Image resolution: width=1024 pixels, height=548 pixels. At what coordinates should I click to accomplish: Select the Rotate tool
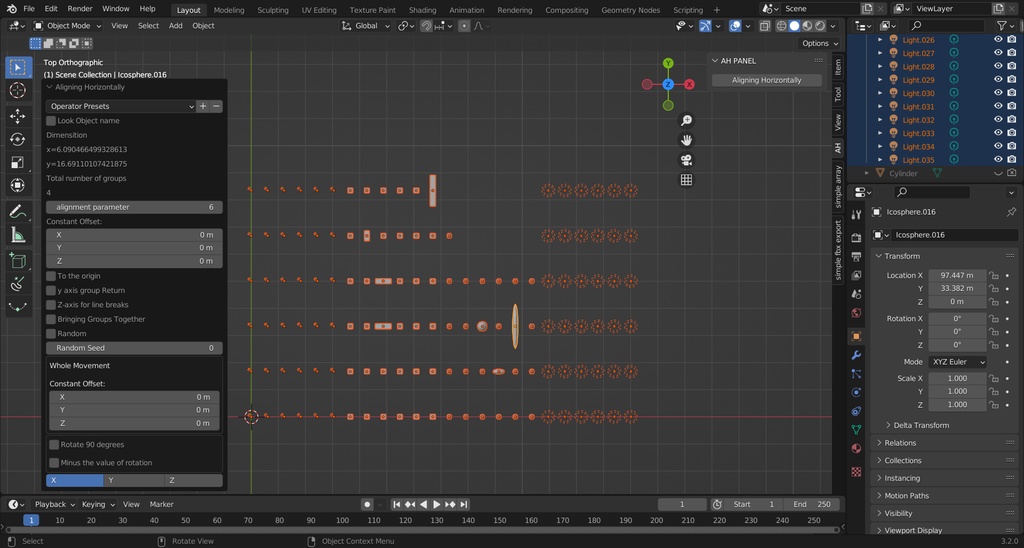point(18,139)
